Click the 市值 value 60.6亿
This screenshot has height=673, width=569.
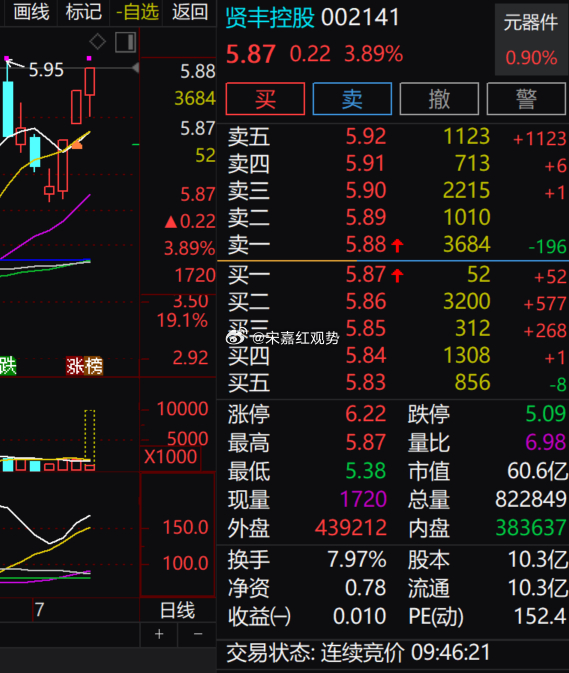(x=537, y=471)
